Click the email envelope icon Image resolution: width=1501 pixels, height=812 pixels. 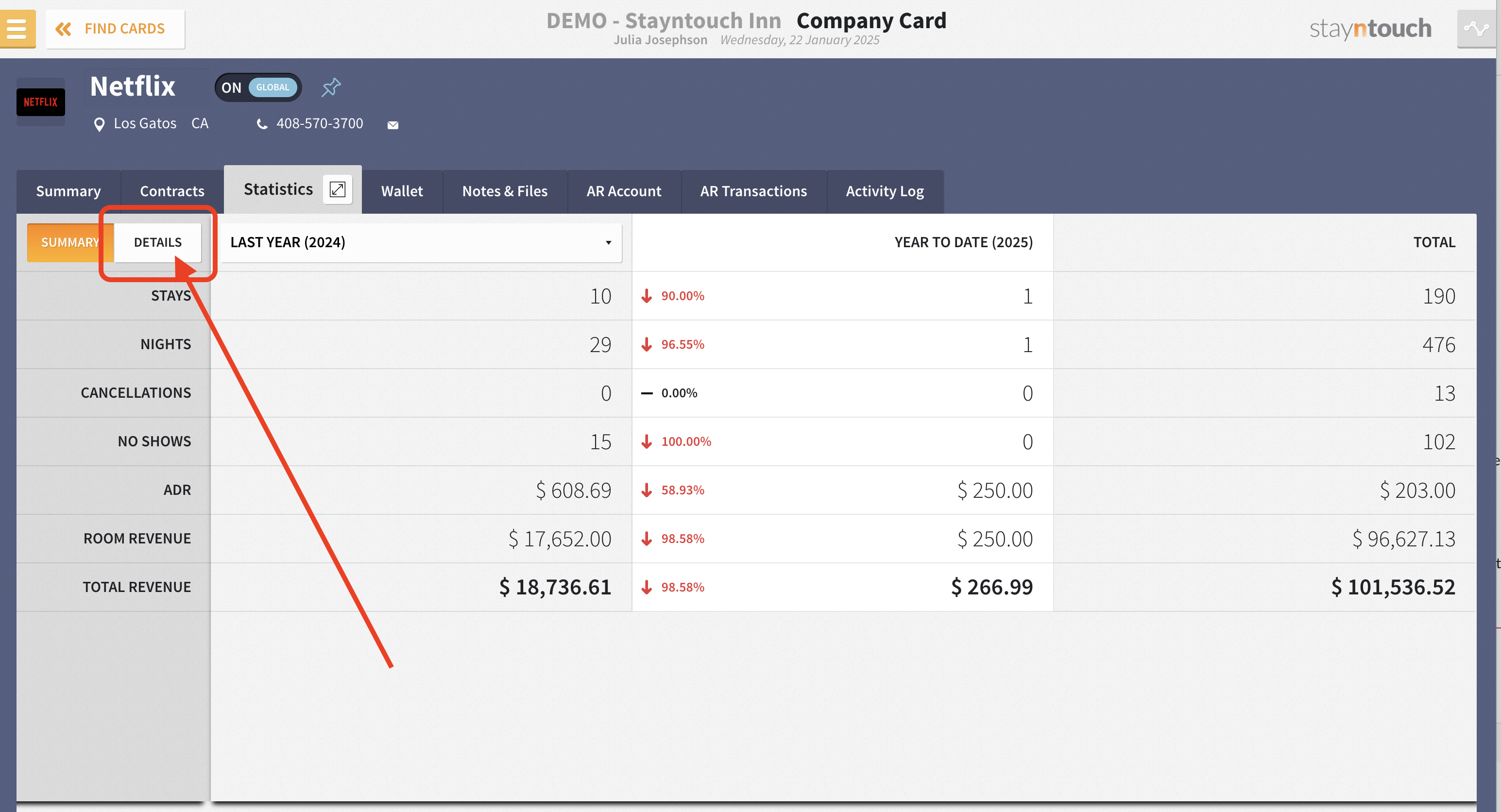392,125
